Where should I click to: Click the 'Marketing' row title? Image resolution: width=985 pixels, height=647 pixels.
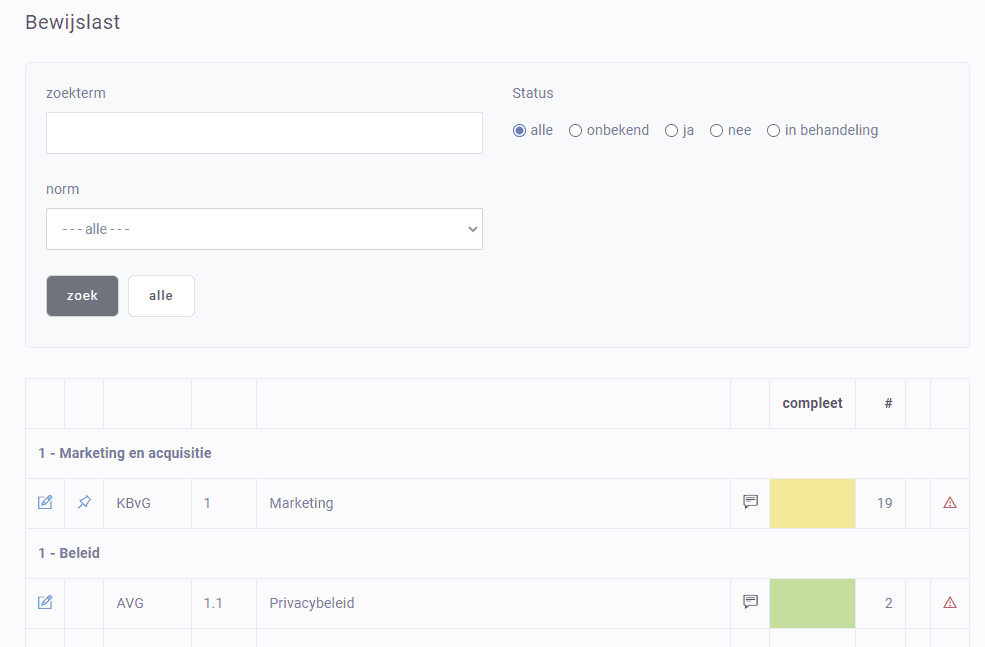coord(302,503)
